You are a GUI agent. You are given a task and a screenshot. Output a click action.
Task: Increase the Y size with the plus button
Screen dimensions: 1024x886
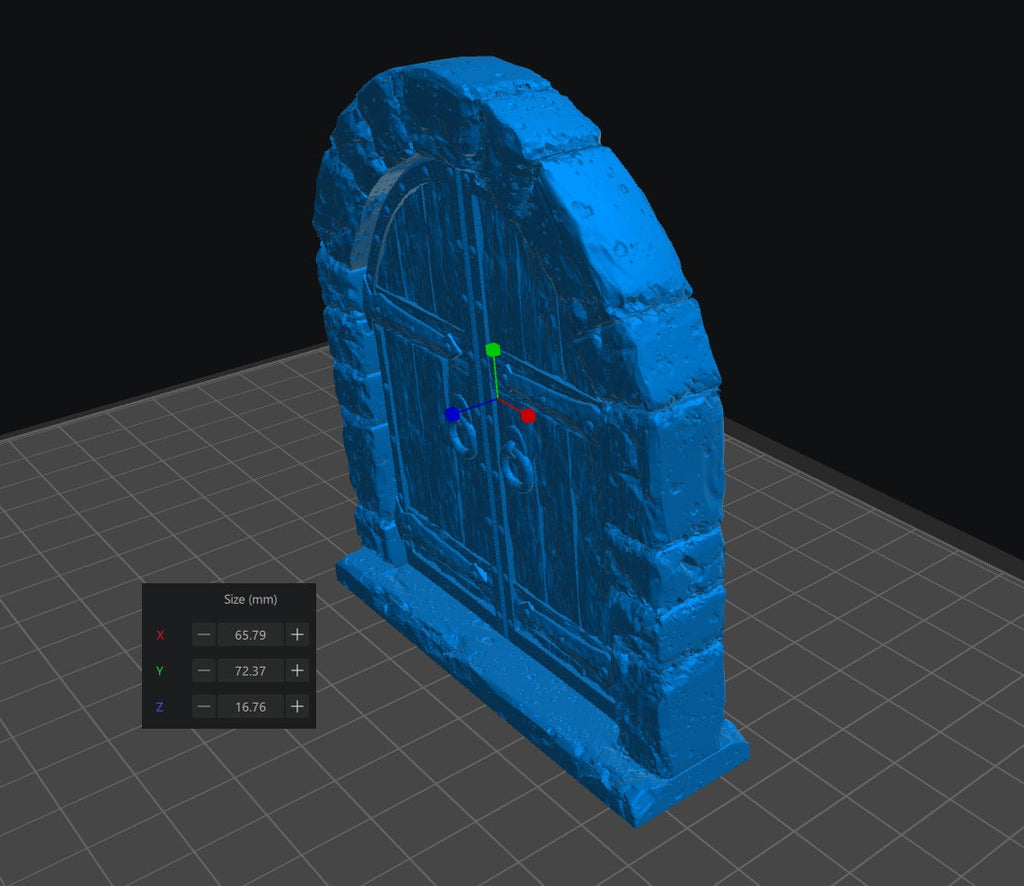pyautogui.click(x=297, y=670)
